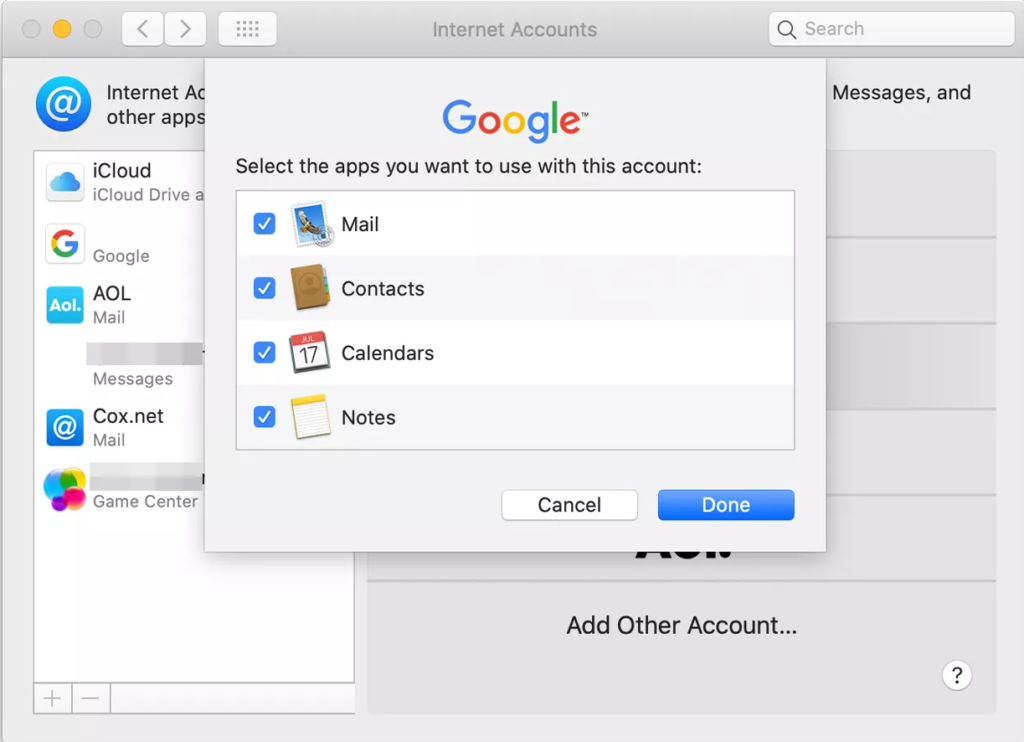Click the Mail app stamp icon
Viewport: 1024px width, 742px height.
[310, 224]
